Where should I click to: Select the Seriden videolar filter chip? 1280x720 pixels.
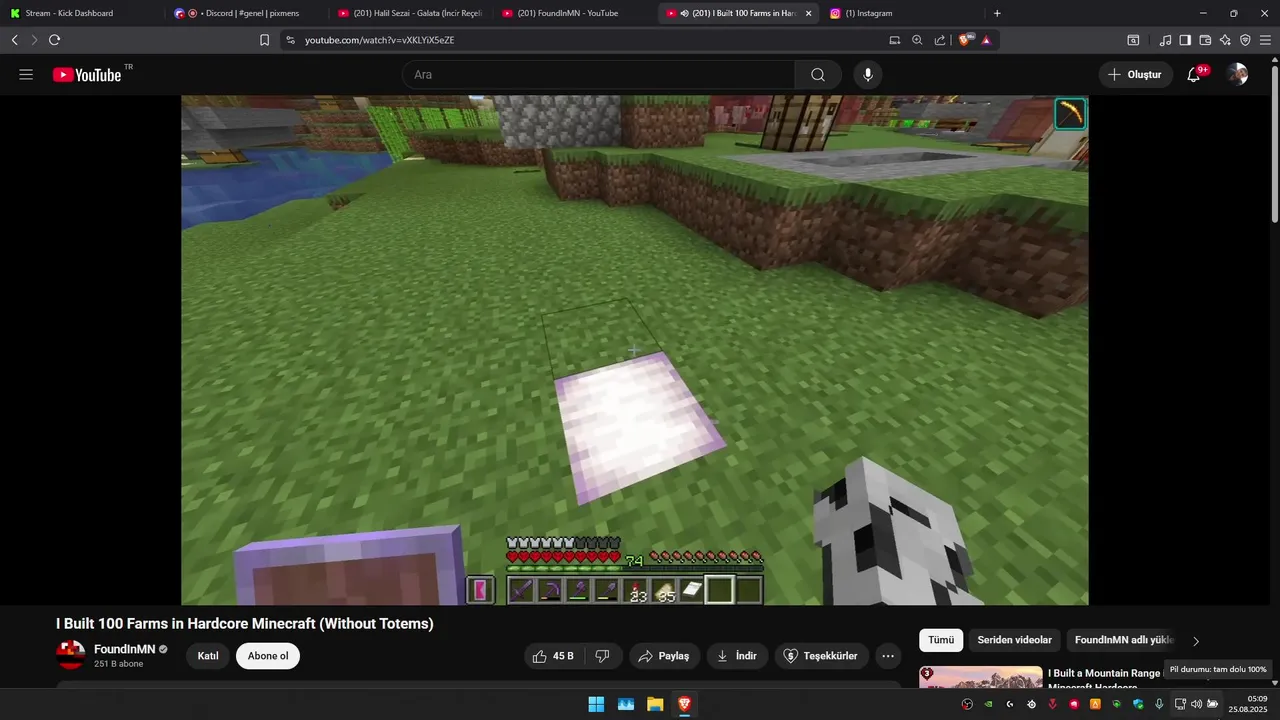[x=1015, y=640]
